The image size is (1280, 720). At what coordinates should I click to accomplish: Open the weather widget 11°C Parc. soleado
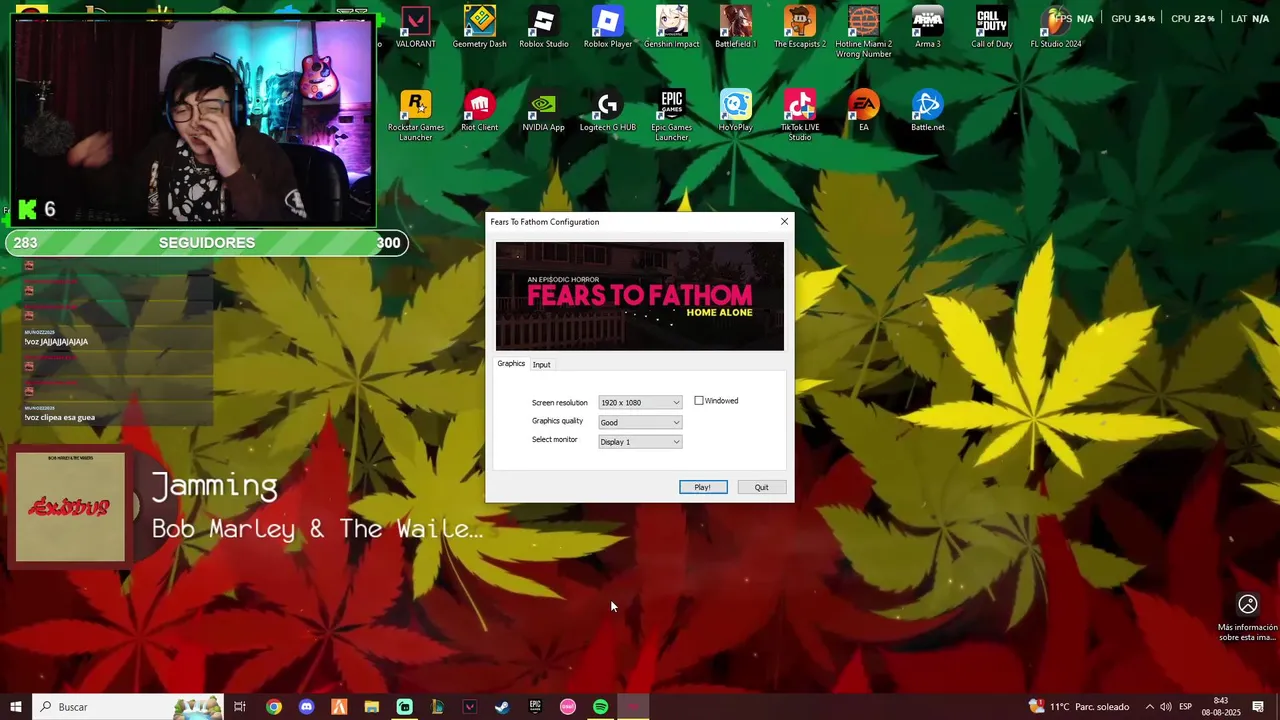pos(1078,707)
